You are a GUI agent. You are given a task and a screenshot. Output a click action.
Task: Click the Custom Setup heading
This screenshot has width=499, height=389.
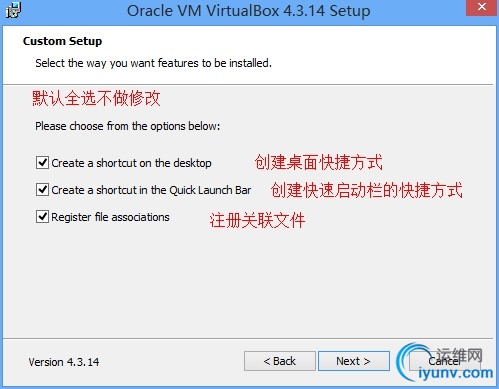point(62,41)
